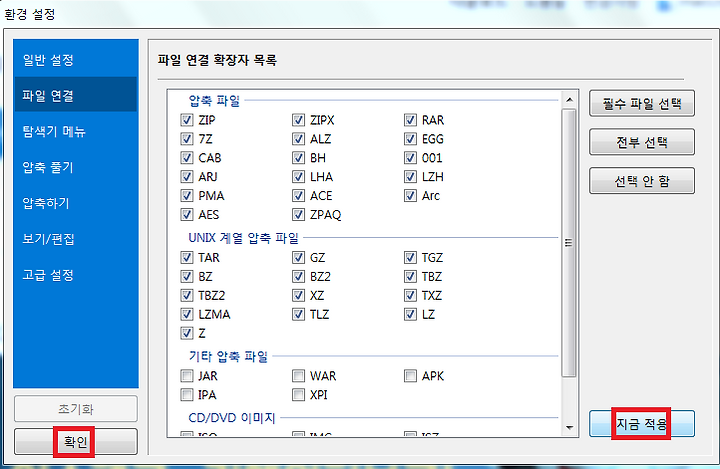Enable the JAR extension checkbox
The image size is (720, 469).
click(x=186, y=376)
